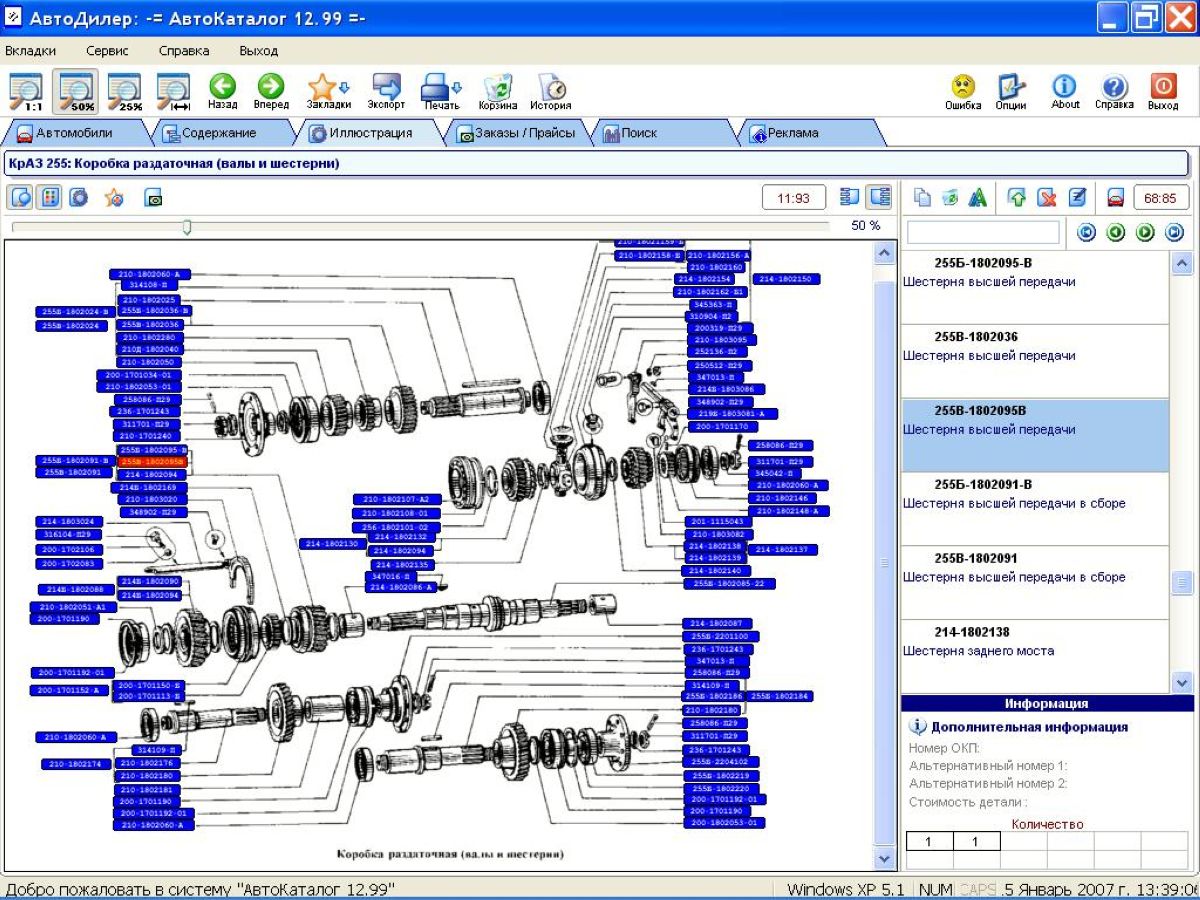Open the Печать print dropdown
The height and width of the screenshot is (900, 1200).
pyautogui.click(x=441, y=92)
